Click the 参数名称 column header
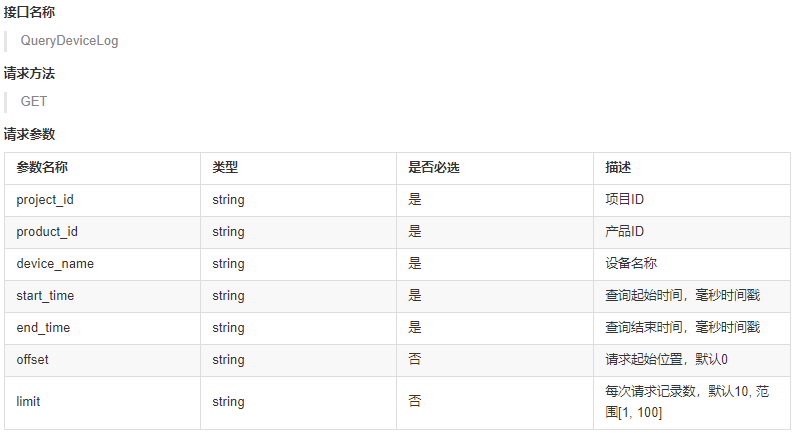Screen dimensions: 794x433 pos(42,168)
